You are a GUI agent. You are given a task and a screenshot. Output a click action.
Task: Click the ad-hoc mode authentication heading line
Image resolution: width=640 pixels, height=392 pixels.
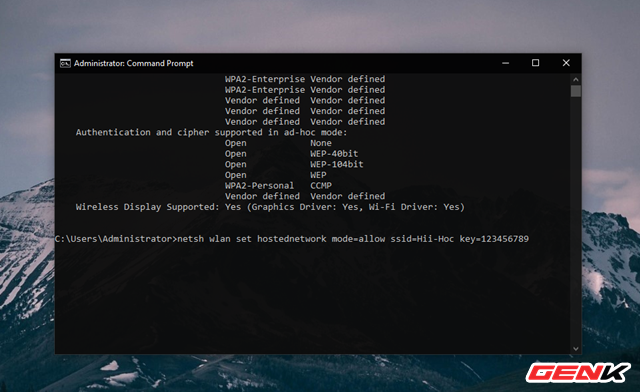211,132
